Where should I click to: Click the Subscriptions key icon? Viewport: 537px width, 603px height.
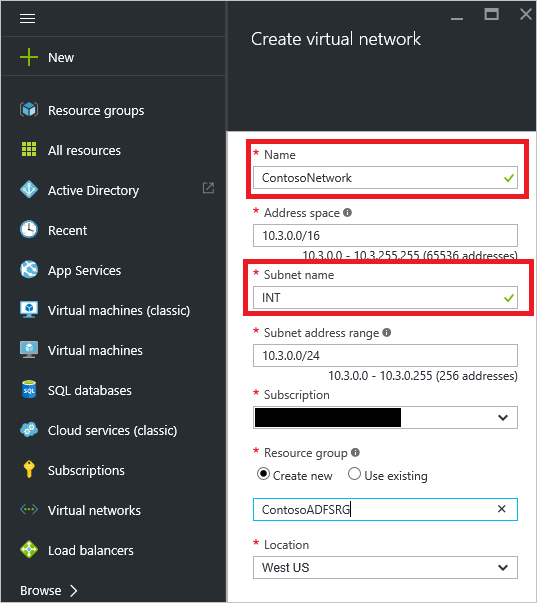(x=29, y=470)
